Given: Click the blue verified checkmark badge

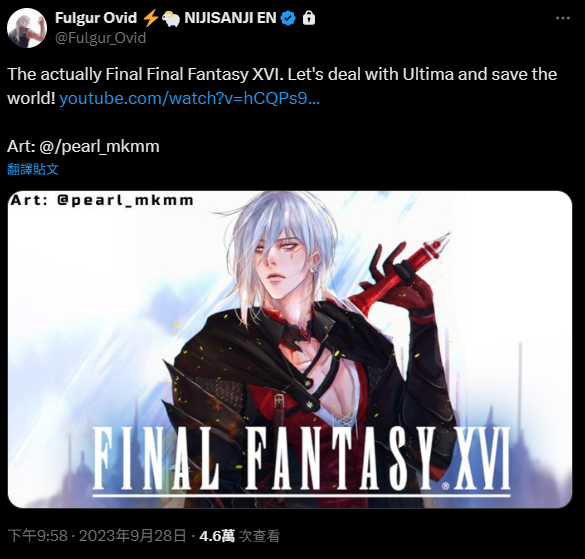Looking at the screenshot, I should click(288, 18).
